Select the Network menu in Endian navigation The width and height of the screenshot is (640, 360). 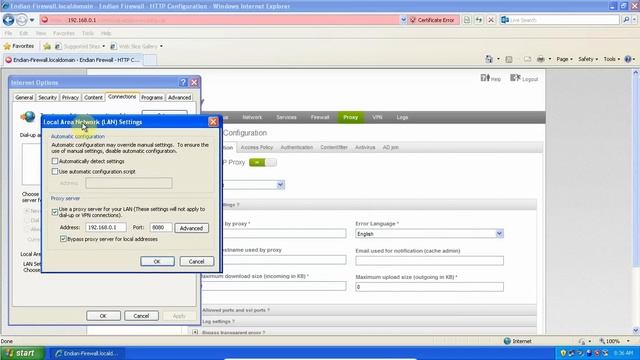pos(252,117)
